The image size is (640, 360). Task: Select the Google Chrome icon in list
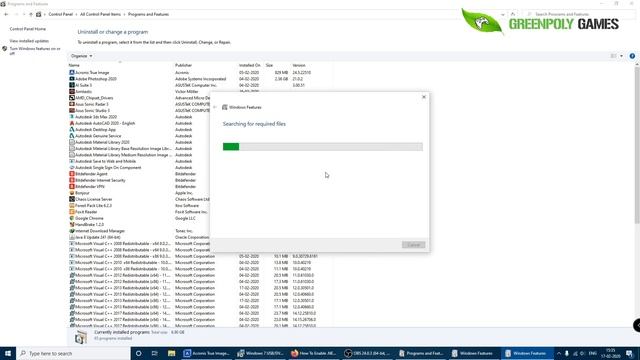click(72, 218)
